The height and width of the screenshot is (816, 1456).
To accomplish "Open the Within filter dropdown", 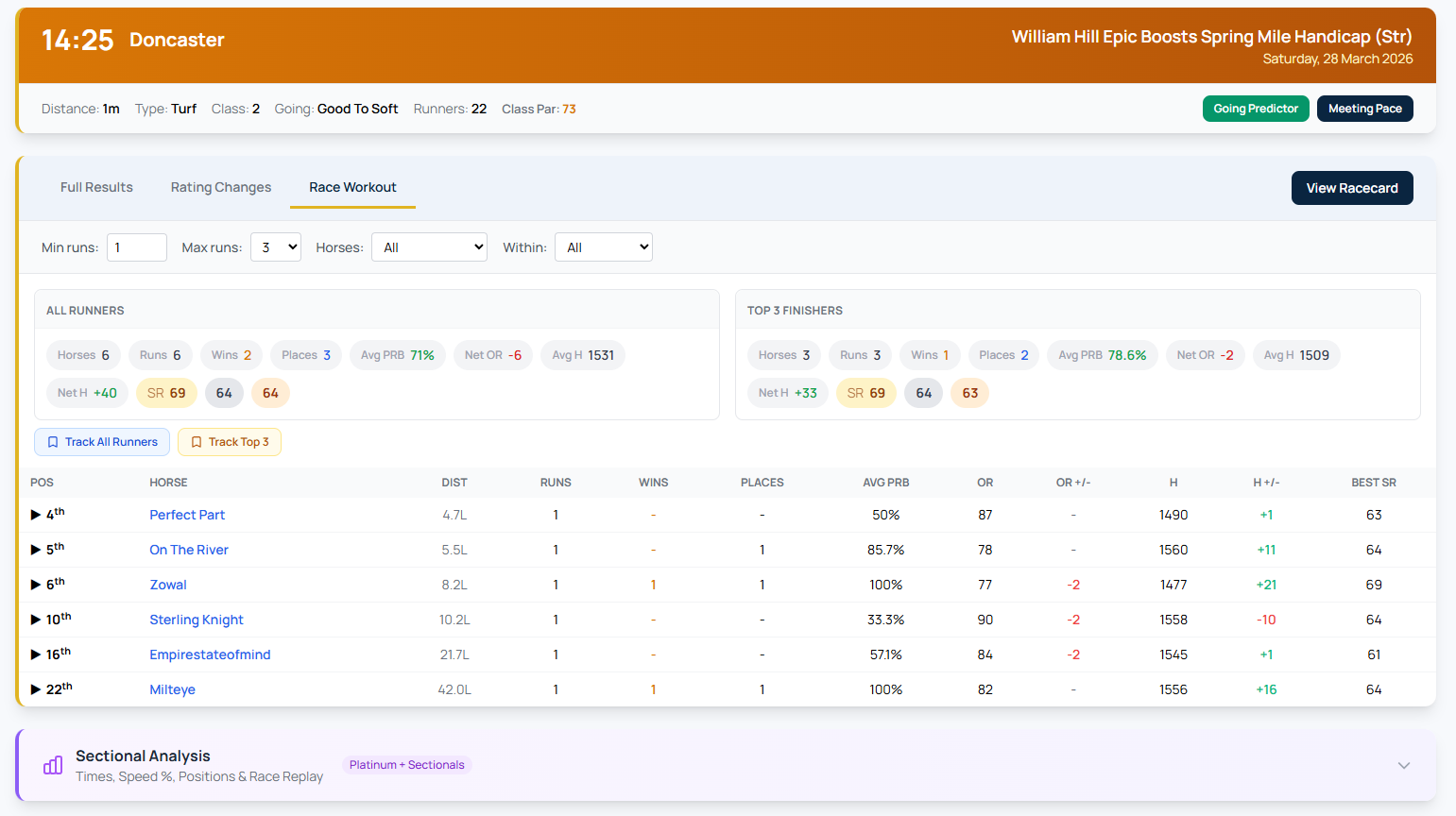I will (604, 247).
